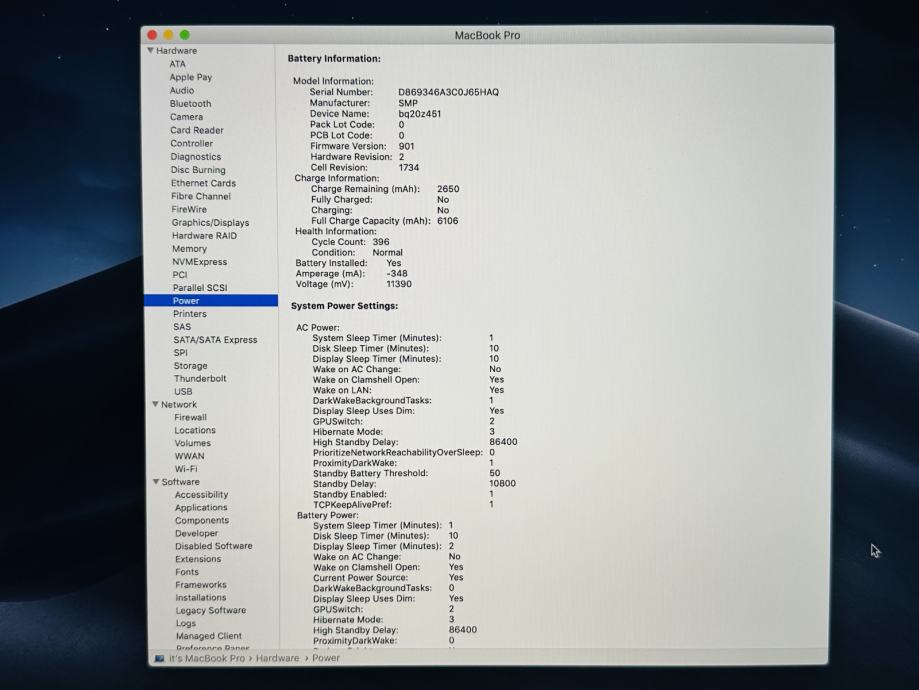Click the Standby Delay value 10800
The height and width of the screenshot is (690, 919).
[x=502, y=484]
